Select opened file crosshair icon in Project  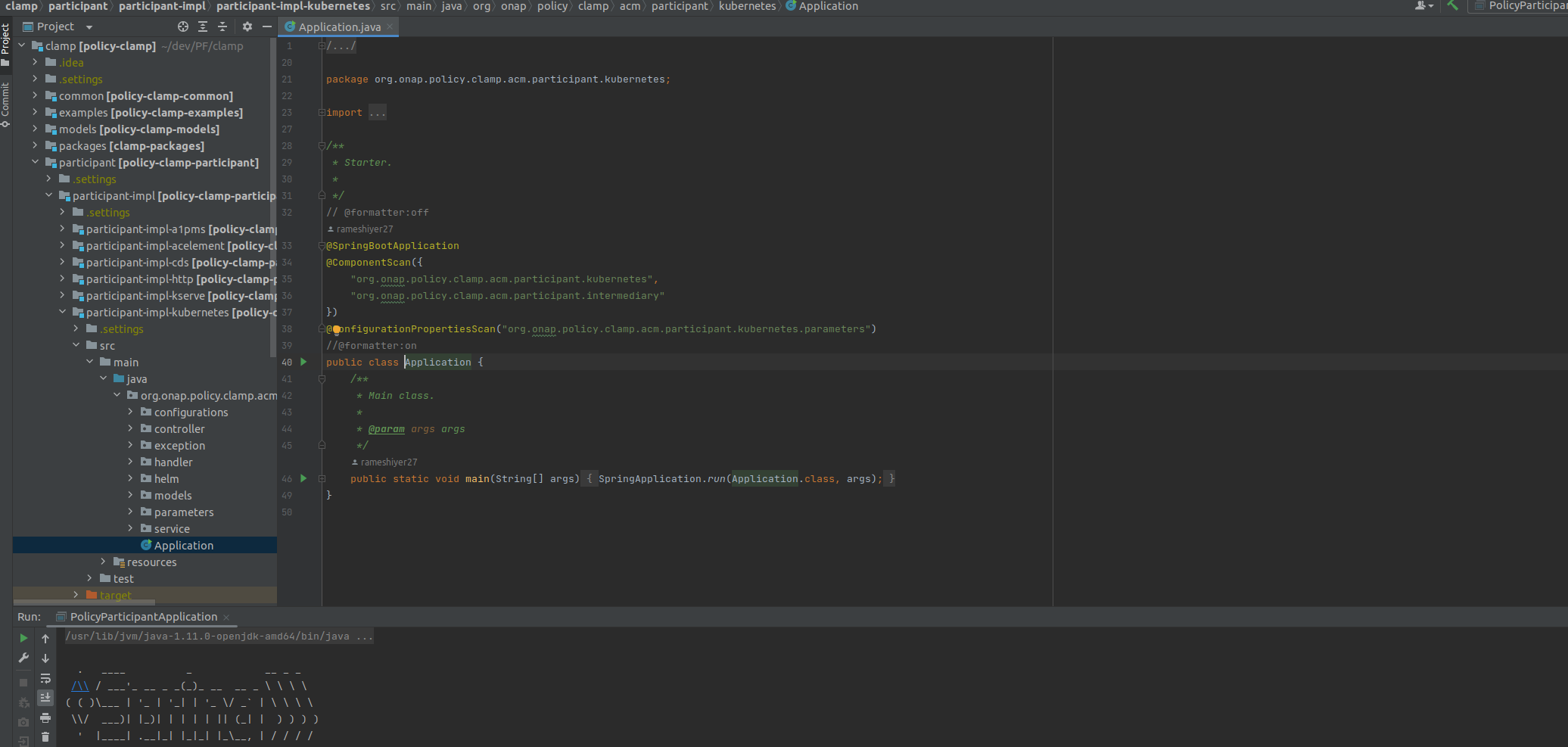pos(183,26)
